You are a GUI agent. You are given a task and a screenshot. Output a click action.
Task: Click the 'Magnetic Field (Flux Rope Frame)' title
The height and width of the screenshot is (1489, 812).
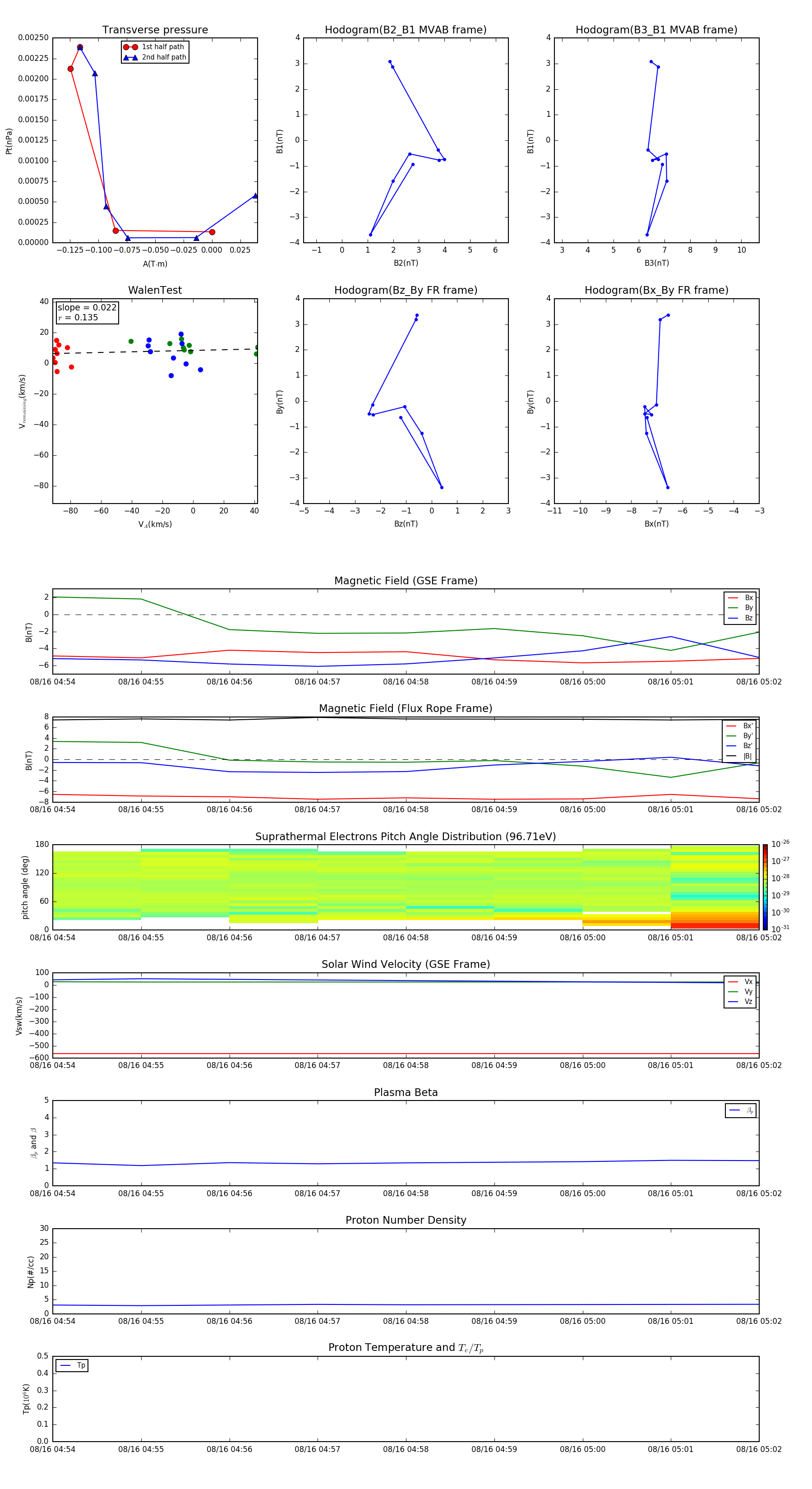click(x=406, y=709)
